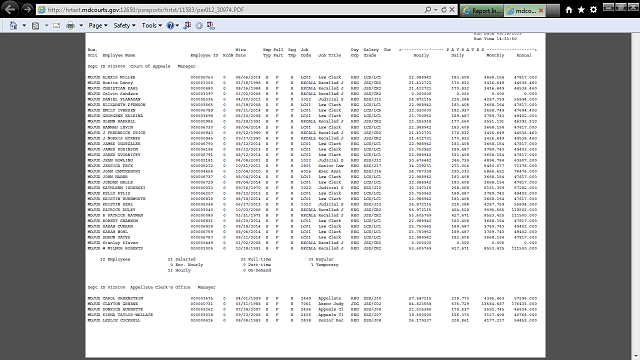Expand the Safety dropdown menu

(x=124, y=25)
